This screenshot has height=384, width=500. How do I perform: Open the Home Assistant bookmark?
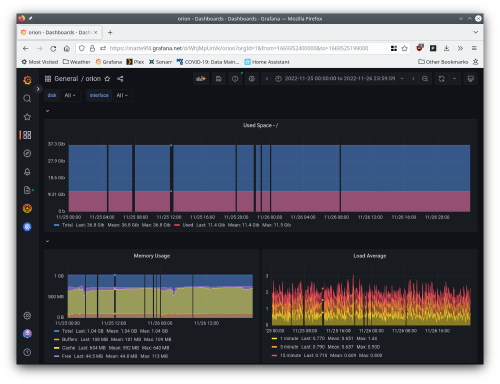click(x=267, y=62)
